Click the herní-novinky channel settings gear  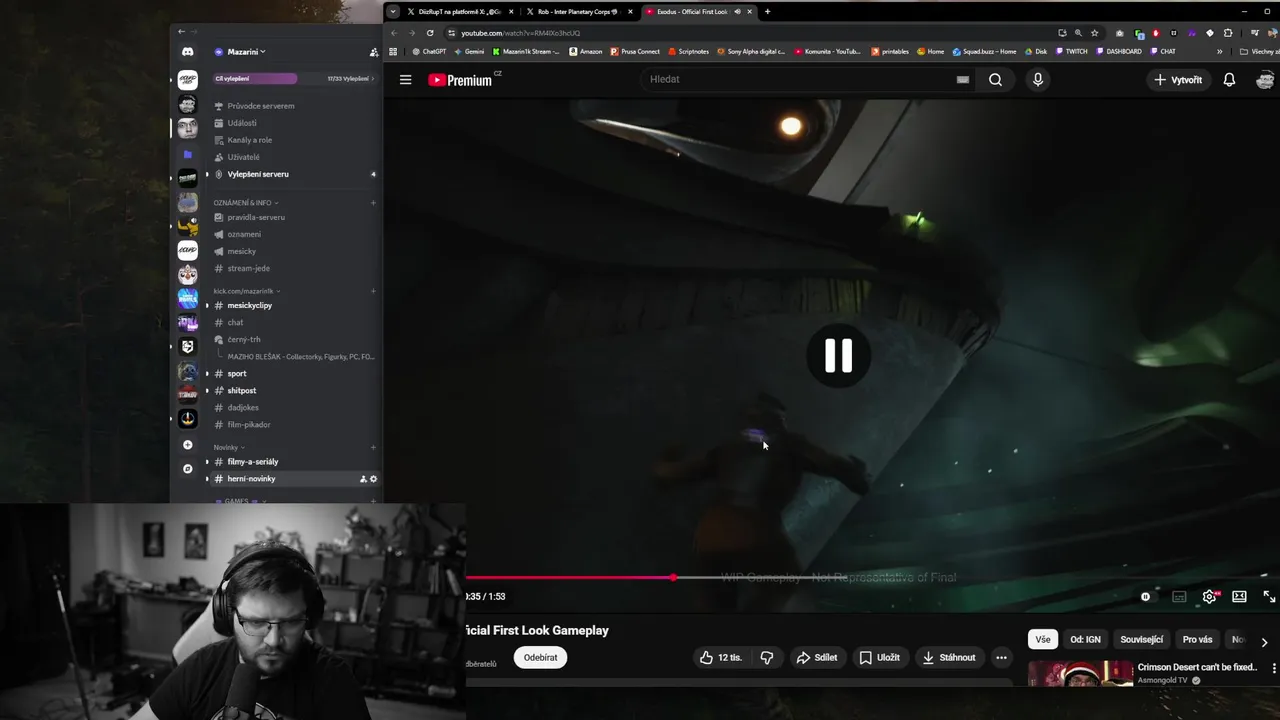(x=374, y=479)
